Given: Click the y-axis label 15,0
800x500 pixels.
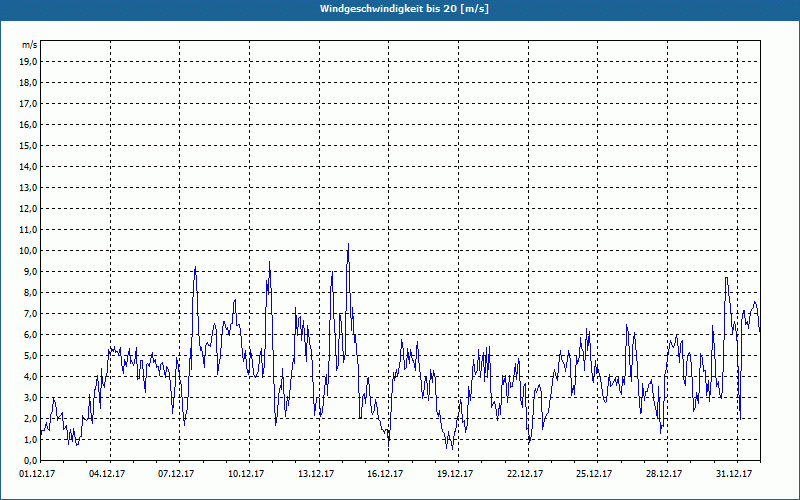Looking at the screenshot, I should point(28,145).
